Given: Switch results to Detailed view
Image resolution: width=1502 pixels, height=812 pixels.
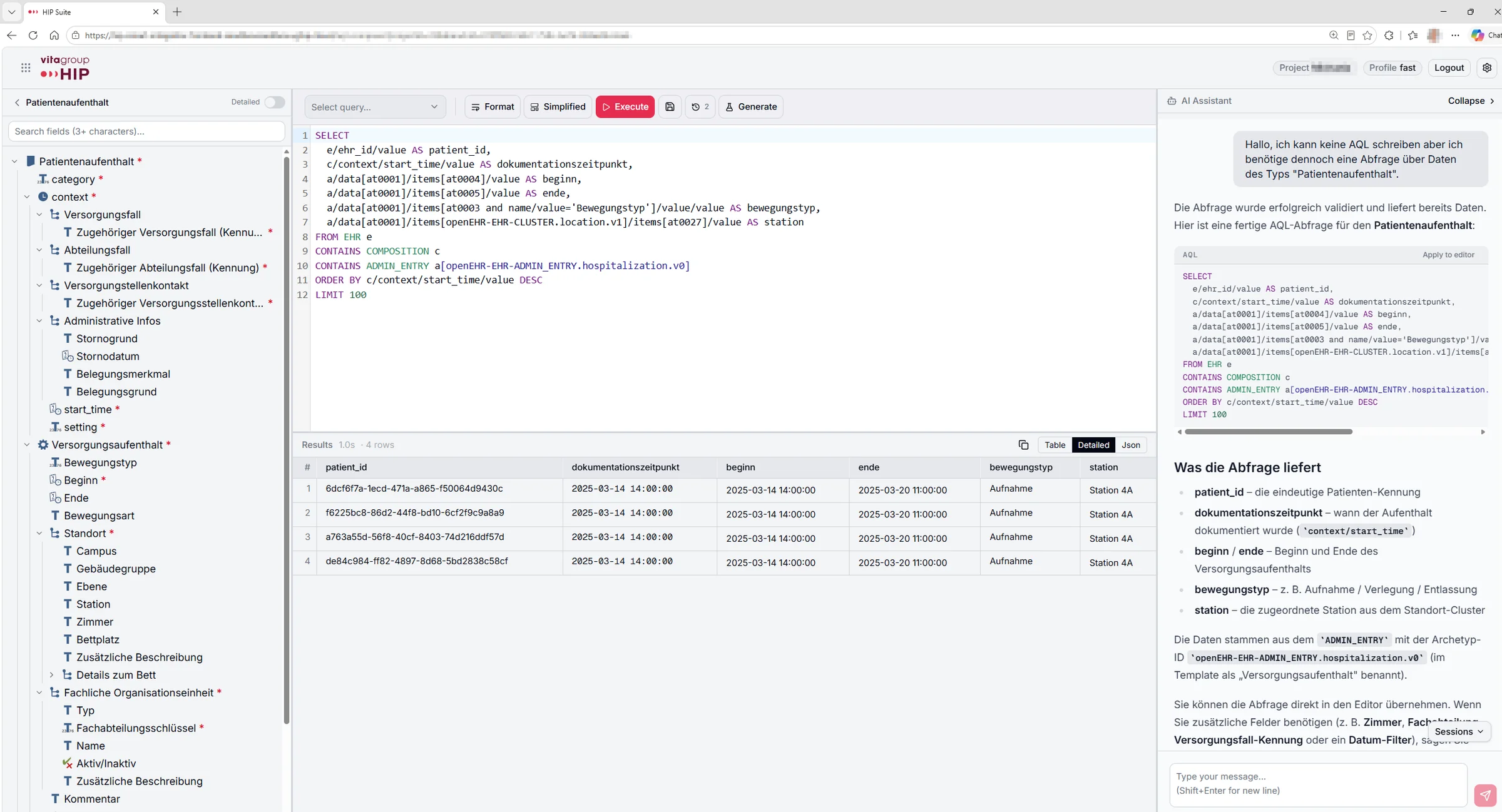Looking at the screenshot, I should coord(1093,445).
